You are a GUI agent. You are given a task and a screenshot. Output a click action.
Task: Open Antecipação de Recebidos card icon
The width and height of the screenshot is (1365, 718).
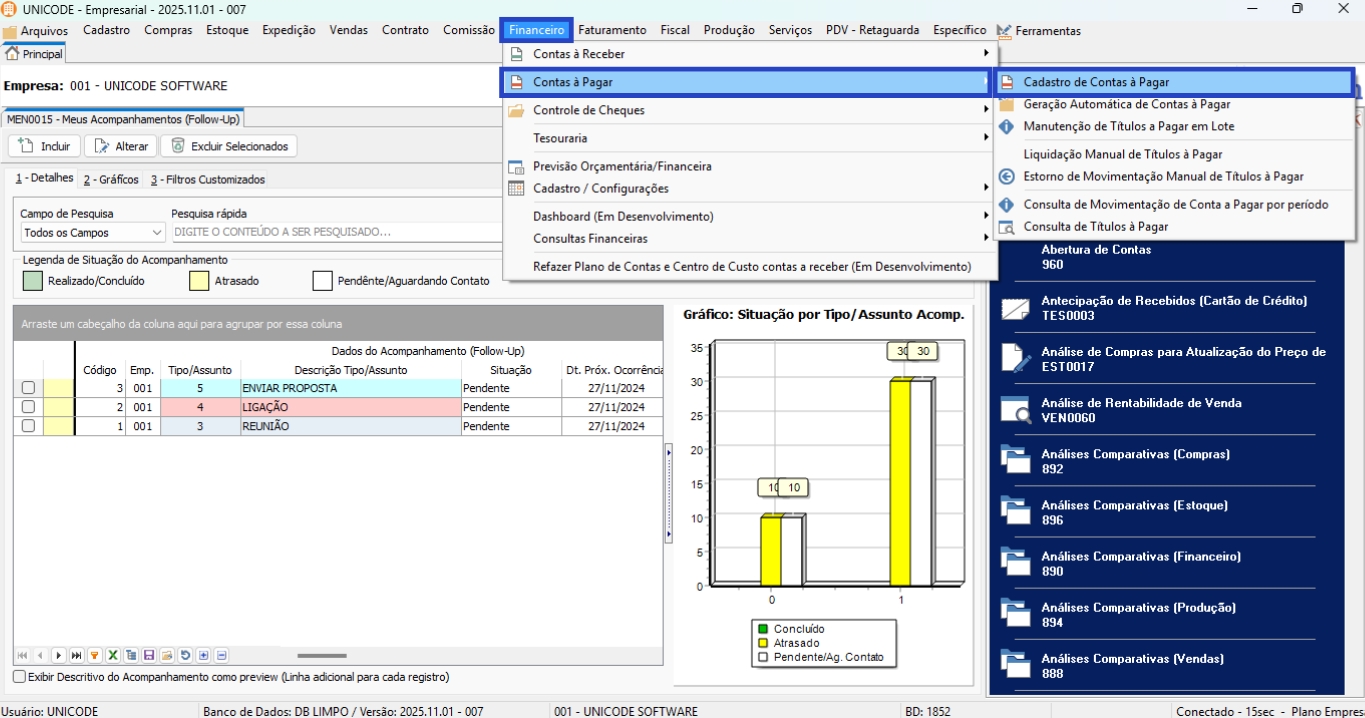click(x=1016, y=308)
